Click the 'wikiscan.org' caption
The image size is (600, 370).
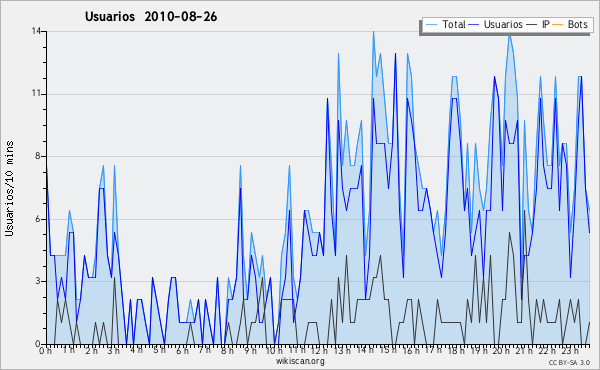tap(300, 361)
